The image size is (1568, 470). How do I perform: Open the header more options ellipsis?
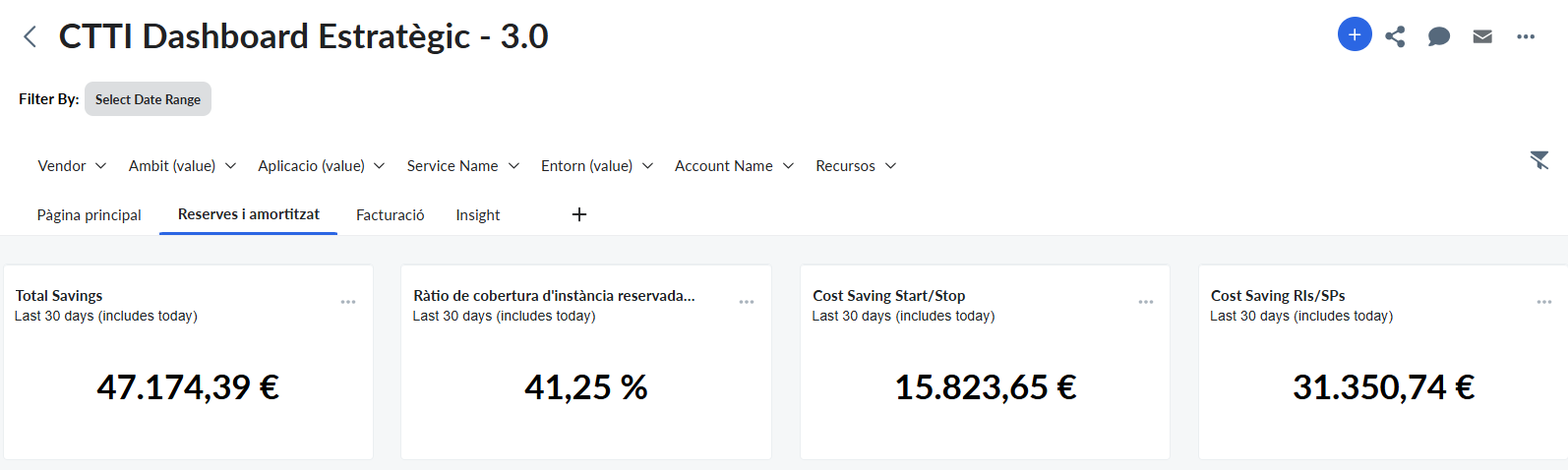click(x=1526, y=36)
